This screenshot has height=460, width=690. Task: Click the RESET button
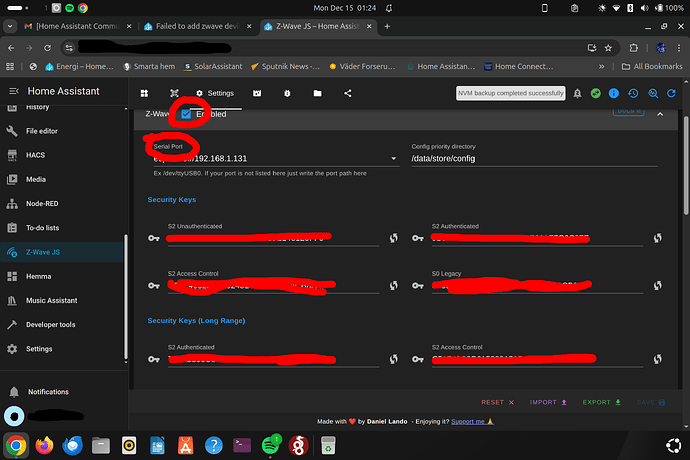tap(498, 402)
